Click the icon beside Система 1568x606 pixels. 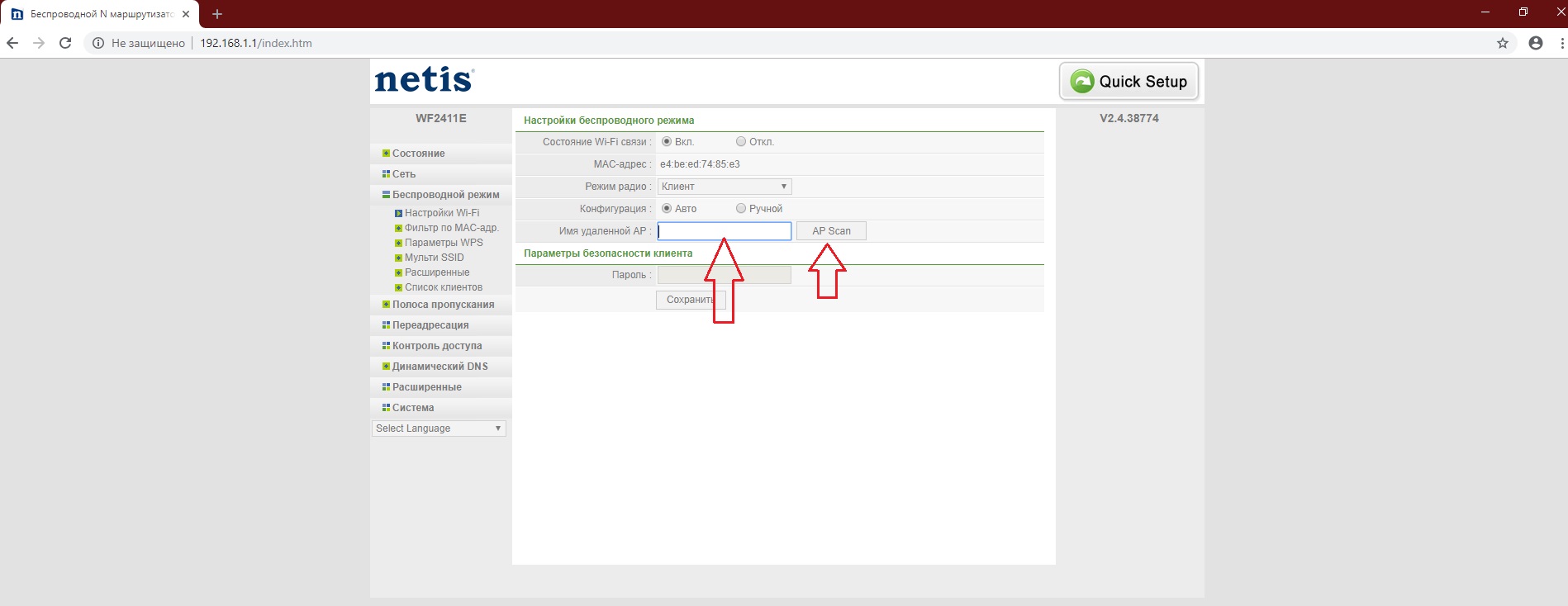pyautogui.click(x=386, y=408)
